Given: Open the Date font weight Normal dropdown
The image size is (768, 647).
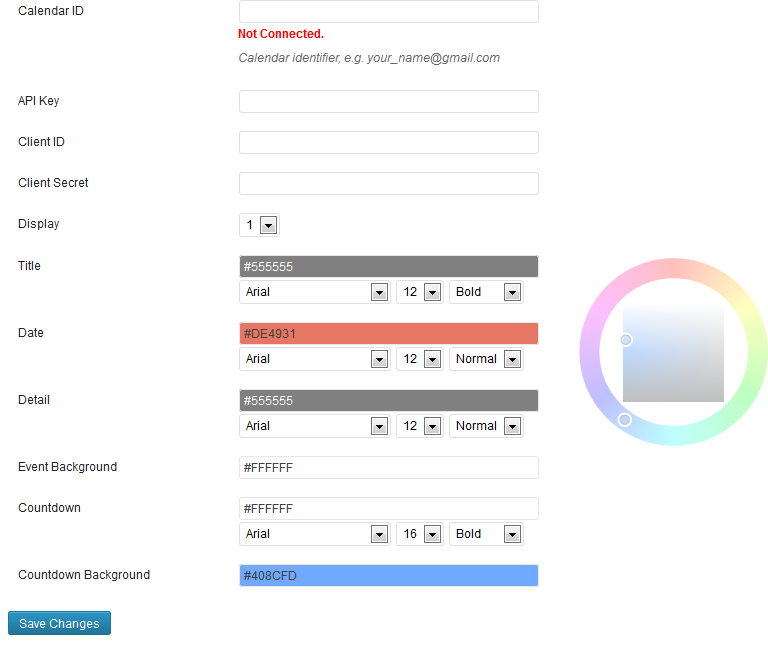Looking at the screenshot, I should (x=486, y=359).
